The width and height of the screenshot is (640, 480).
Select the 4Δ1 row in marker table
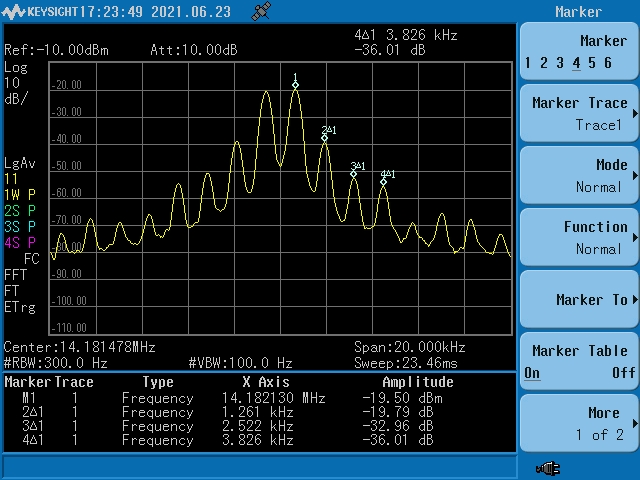(229, 440)
